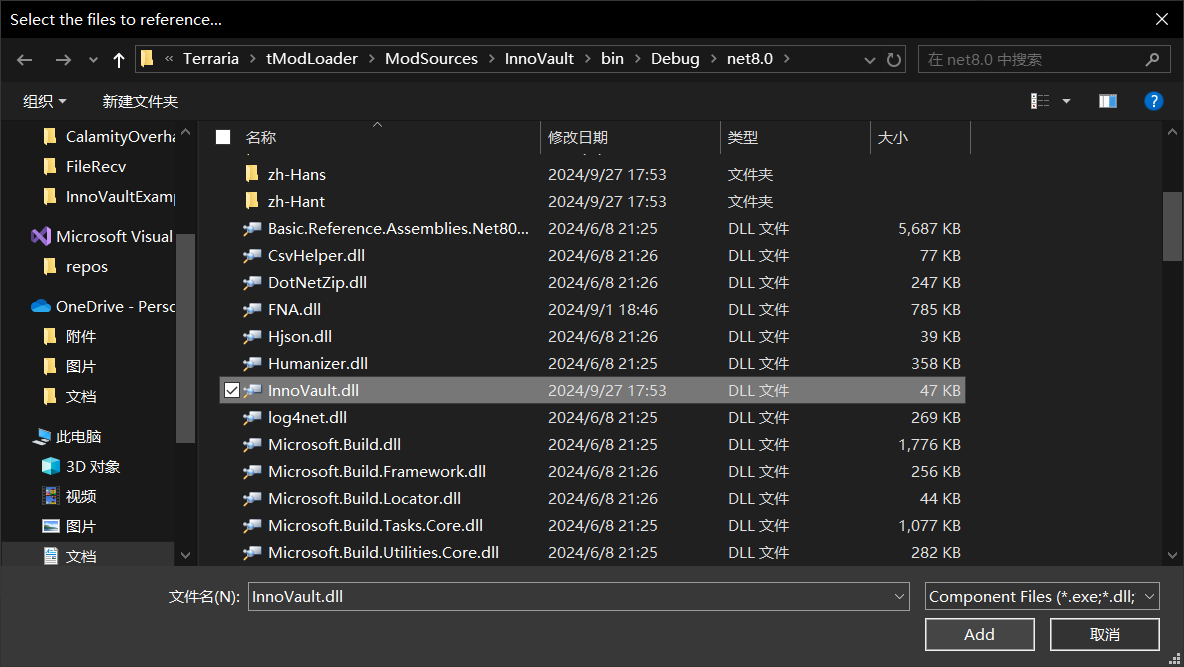1184x667 pixels.
Task: Tick the select-all checkbox in header
Action: pos(223,137)
